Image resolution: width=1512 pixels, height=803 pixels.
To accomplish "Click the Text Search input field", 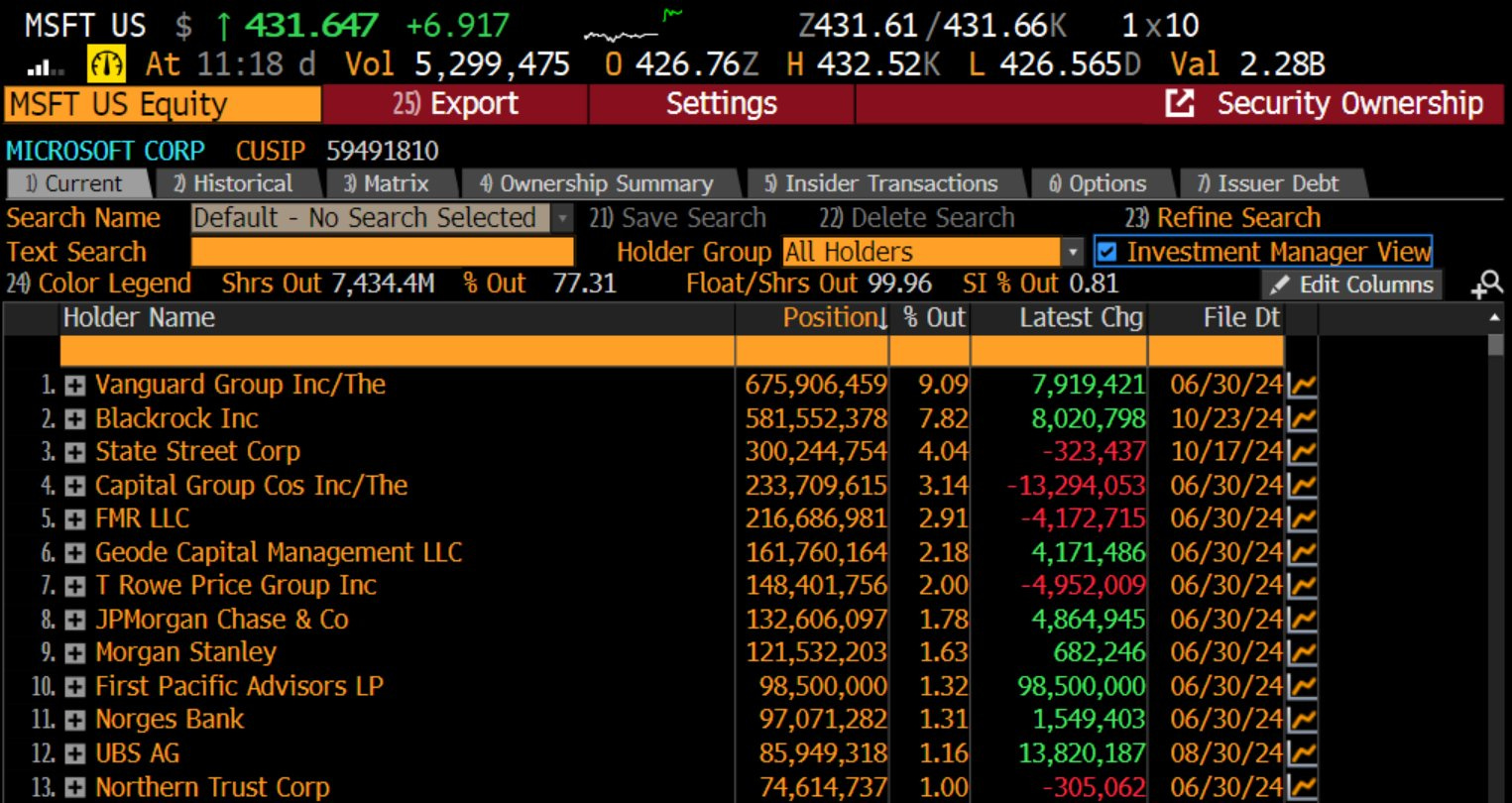I will (383, 252).
